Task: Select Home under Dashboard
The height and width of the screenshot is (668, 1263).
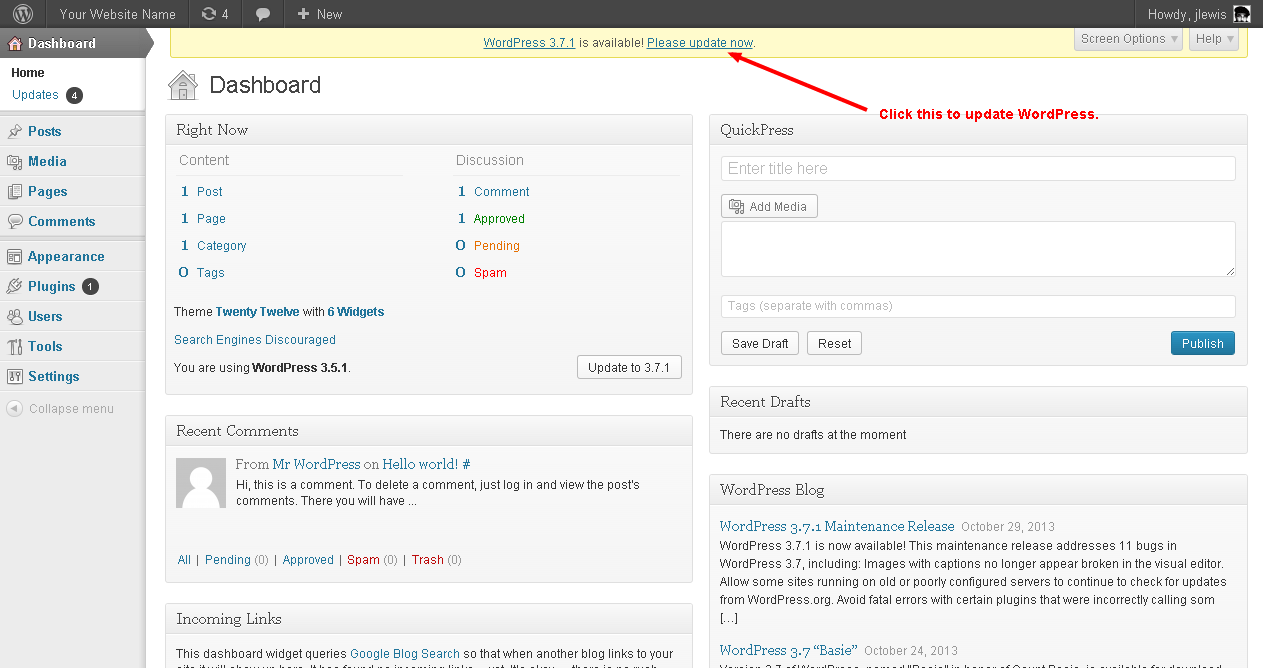Action: [28, 73]
